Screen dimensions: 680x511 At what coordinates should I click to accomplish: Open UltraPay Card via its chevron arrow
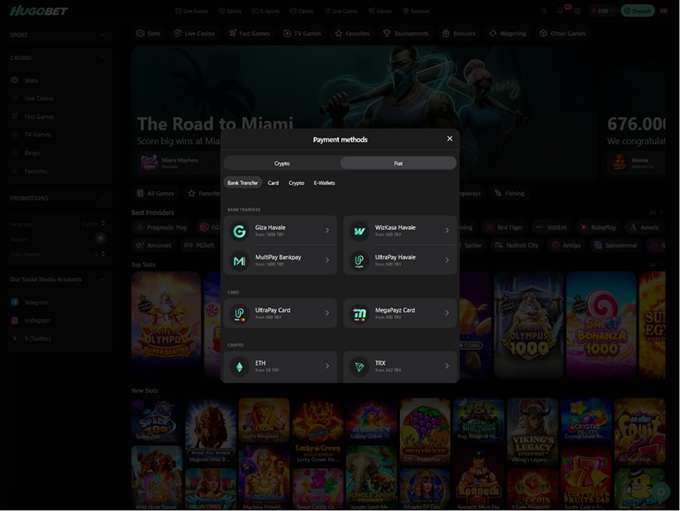(327, 313)
